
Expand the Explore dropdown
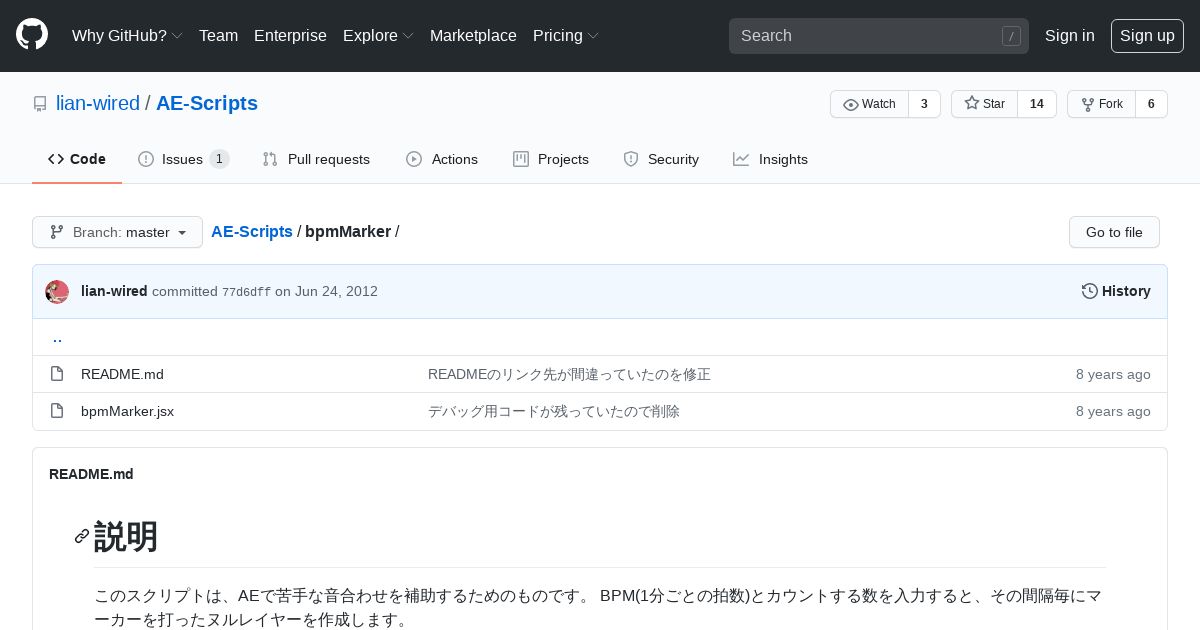(378, 35)
